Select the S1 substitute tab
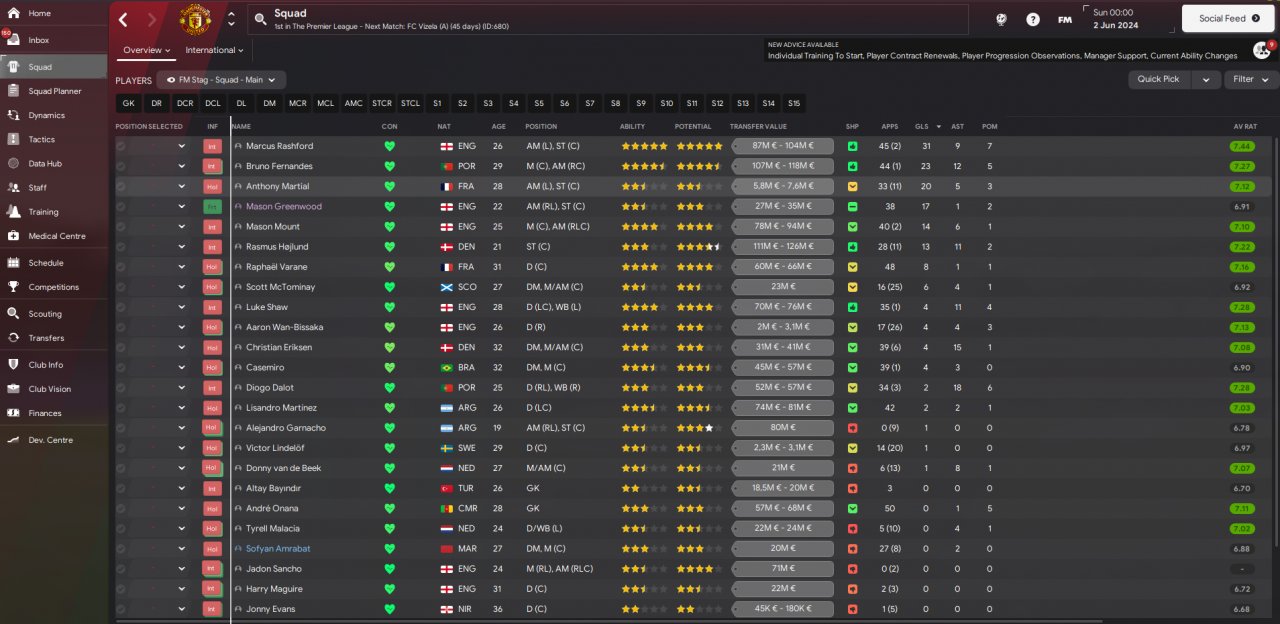 [x=437, y=103]
